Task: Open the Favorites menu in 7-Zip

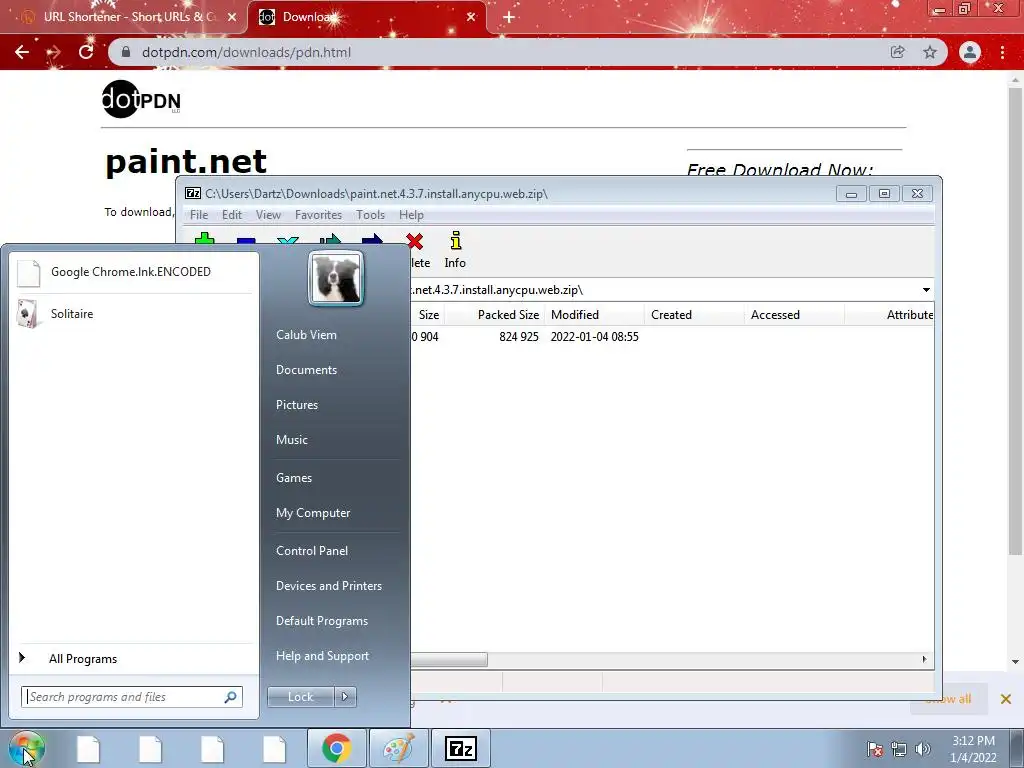Action: [x=319, y=215]
